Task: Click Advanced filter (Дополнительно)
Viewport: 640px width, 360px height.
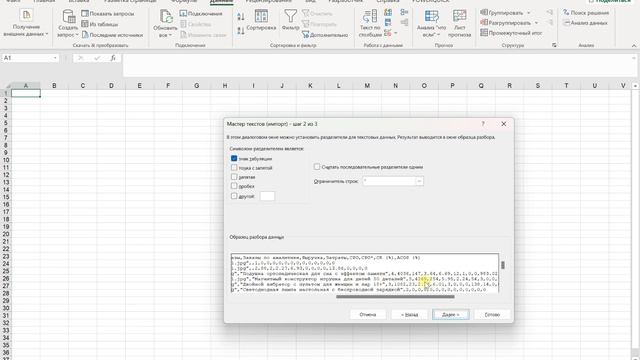Action: coord(325,35)
